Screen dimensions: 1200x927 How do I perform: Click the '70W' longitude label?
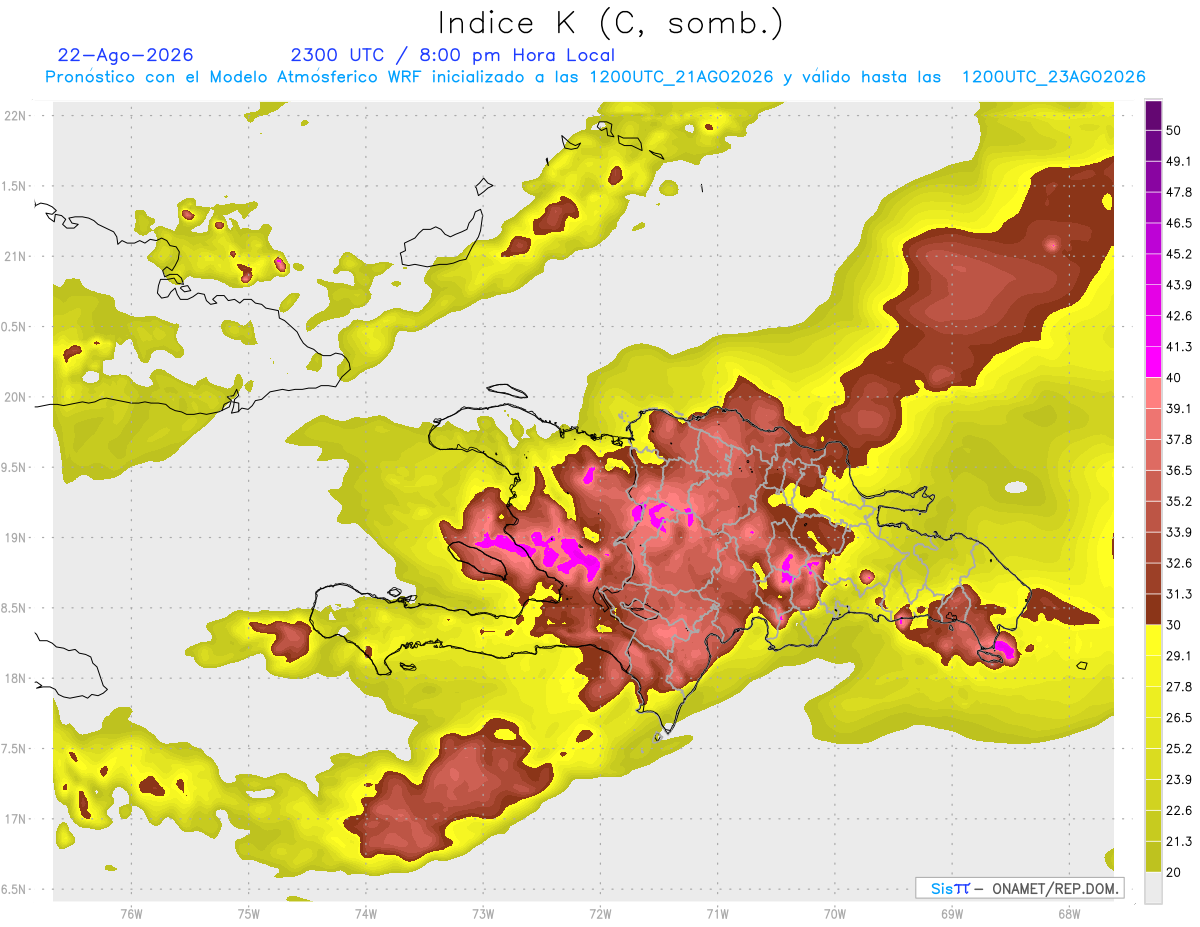point(835,913)
